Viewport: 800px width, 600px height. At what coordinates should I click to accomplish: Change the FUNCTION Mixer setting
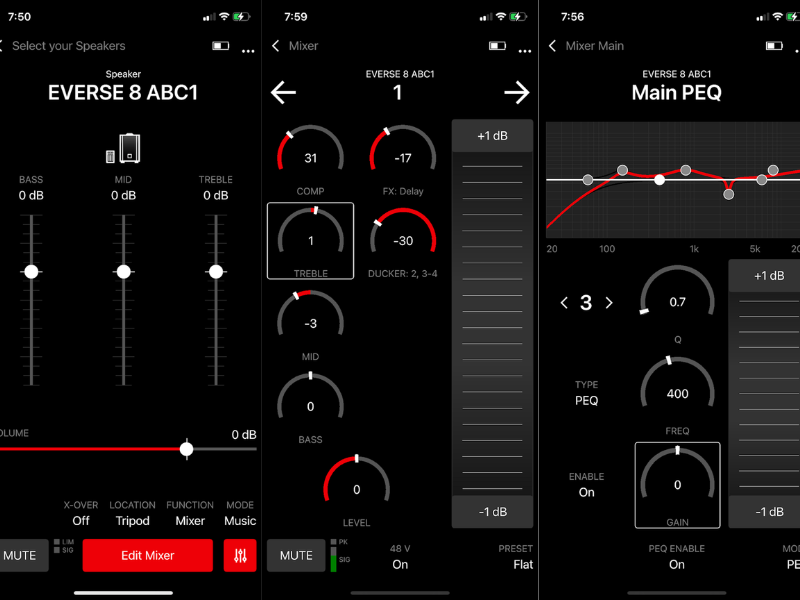pyautogui.click(x=190, y=513)
